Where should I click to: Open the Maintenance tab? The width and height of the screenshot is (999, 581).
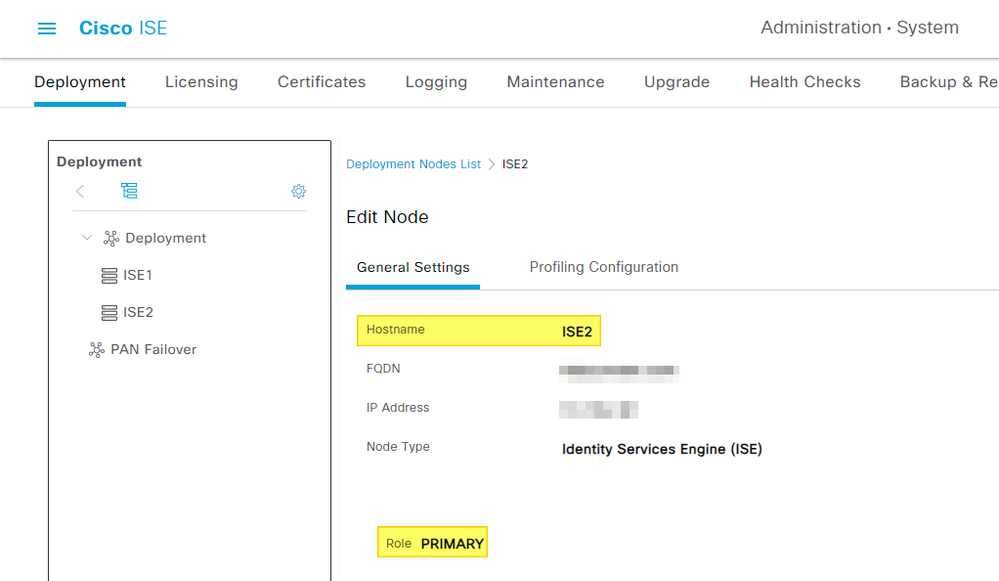[x=556, y=82]
